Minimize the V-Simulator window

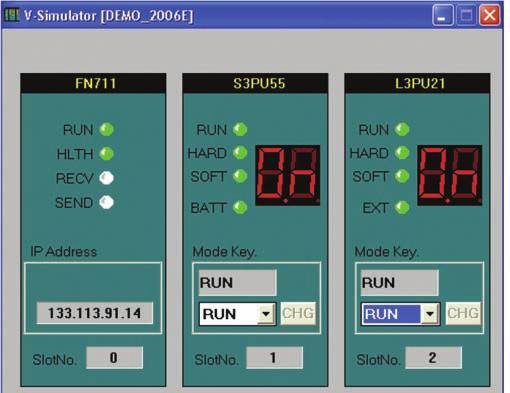pos(443,15)
